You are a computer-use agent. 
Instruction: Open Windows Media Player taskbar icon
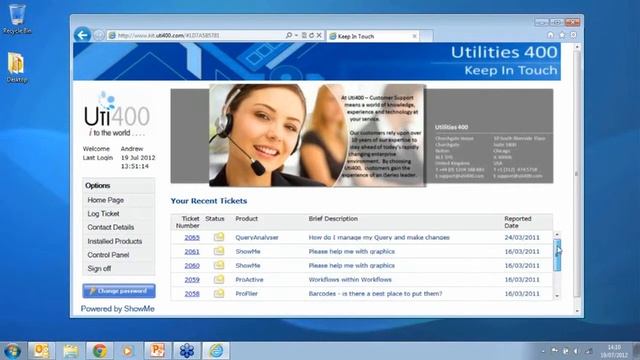pos(128,351)
